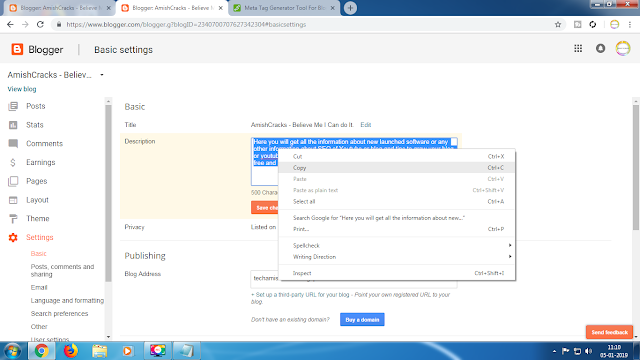Choose Print from the context menu

point(397,229)
